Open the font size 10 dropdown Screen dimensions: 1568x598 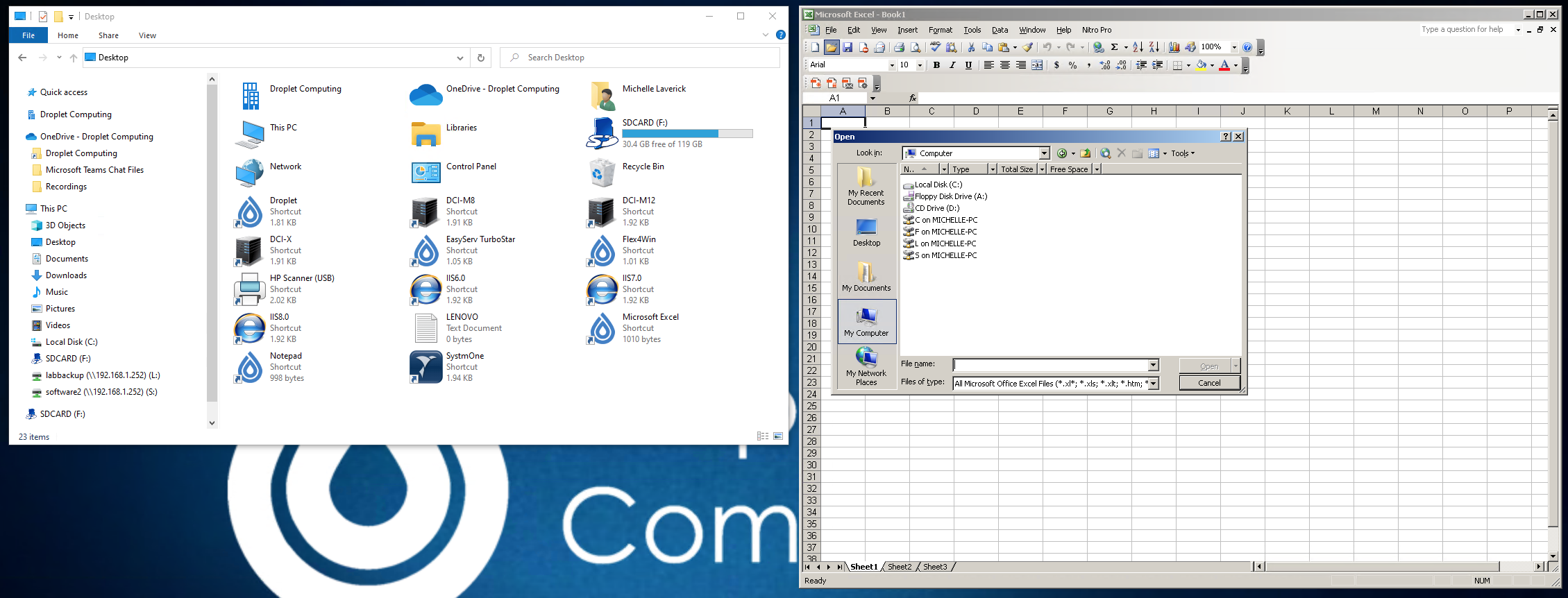pos(920,65)
